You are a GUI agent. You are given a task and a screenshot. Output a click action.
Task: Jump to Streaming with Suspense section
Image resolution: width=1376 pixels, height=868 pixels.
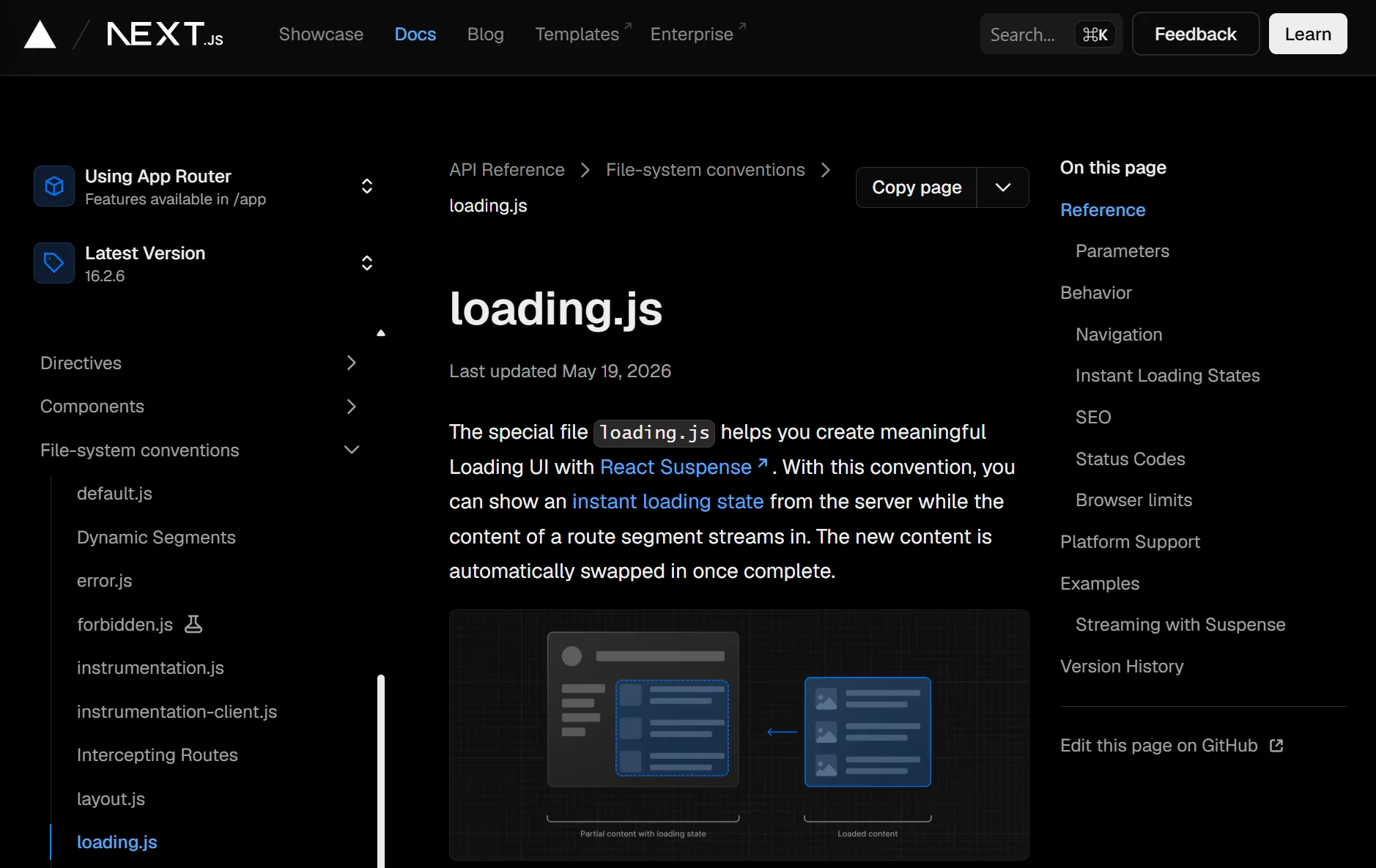pyautogui.click(x=1180, y=625)
